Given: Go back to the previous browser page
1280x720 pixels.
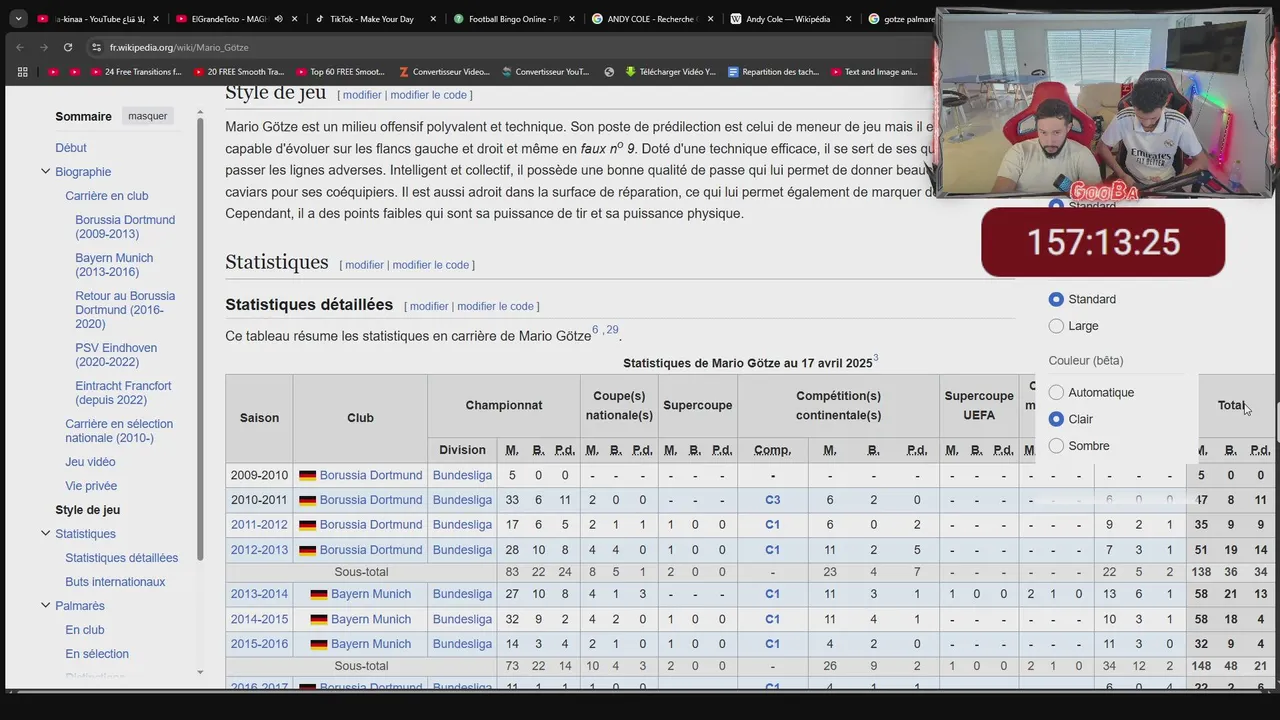Looking at the screenshot, I should click(x=20, y=47).
